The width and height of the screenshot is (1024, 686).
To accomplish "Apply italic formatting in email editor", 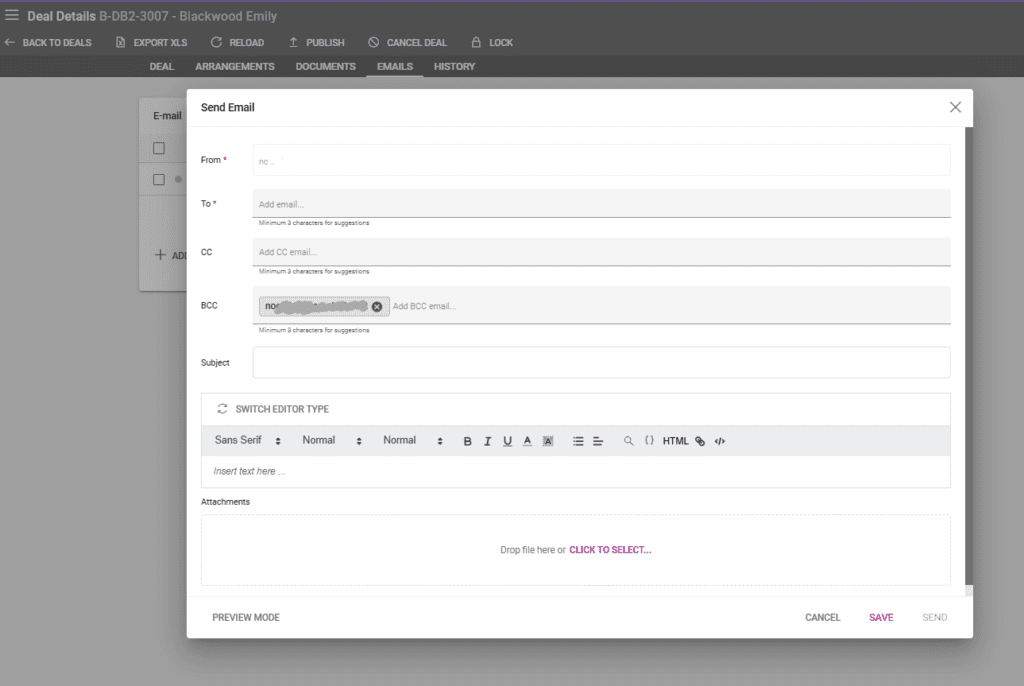I will 487,441.
